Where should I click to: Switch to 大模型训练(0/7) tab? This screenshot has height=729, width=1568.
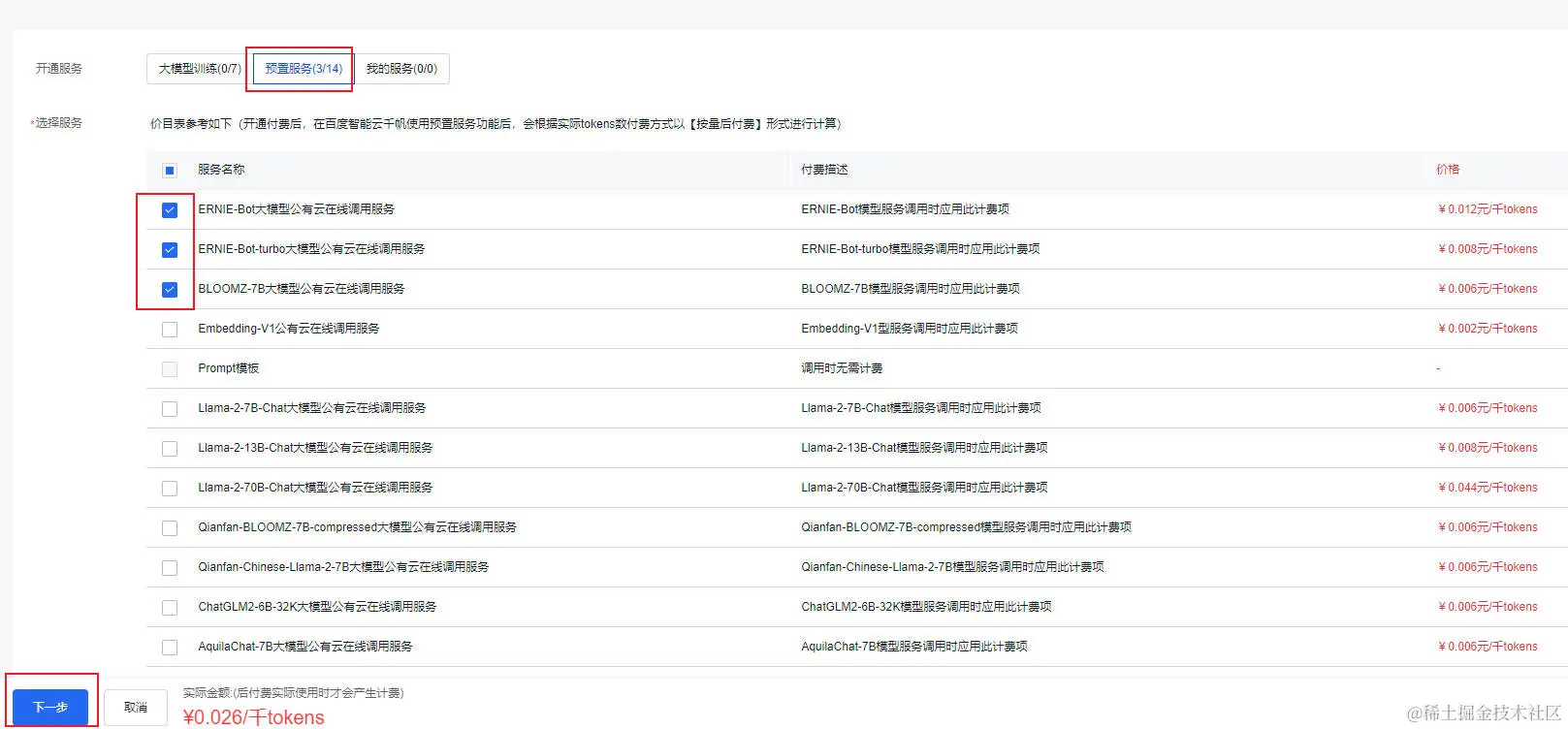200,69
